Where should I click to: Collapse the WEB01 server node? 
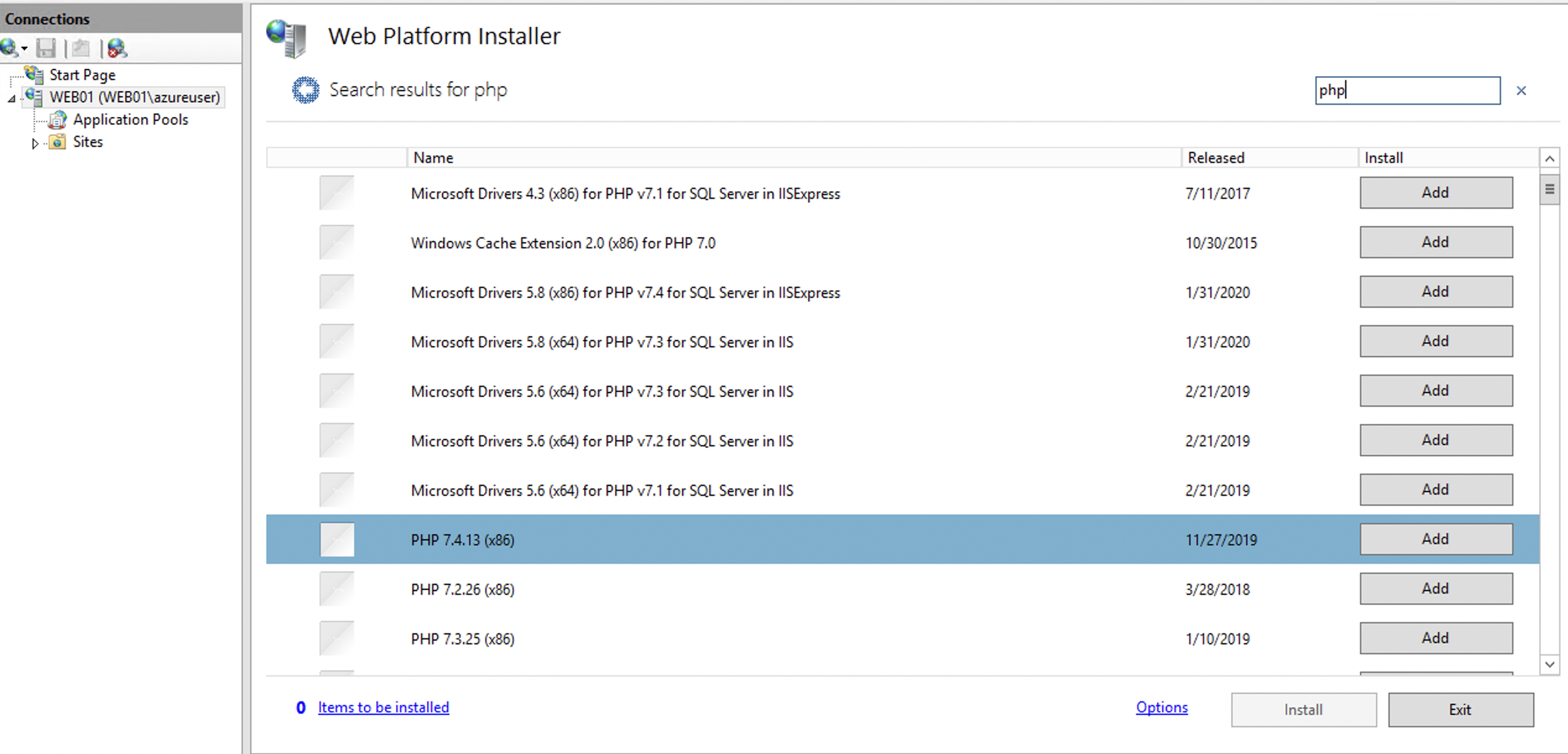pyautogui.click(x=12, y=98)
